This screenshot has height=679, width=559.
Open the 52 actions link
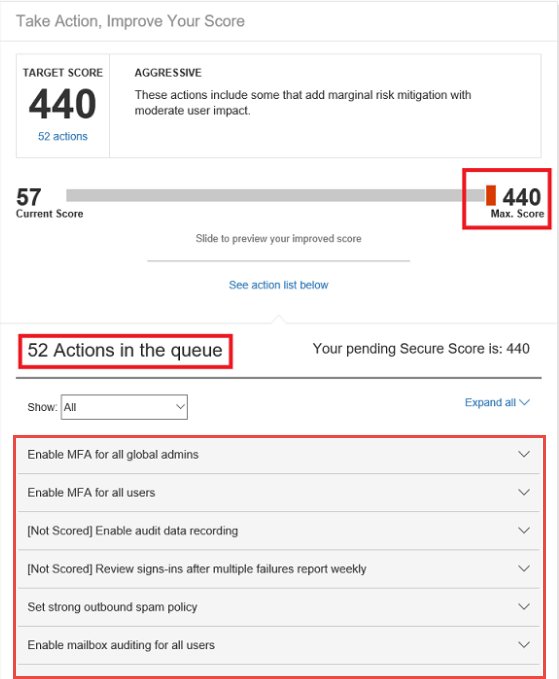click(x=63, y=136)
